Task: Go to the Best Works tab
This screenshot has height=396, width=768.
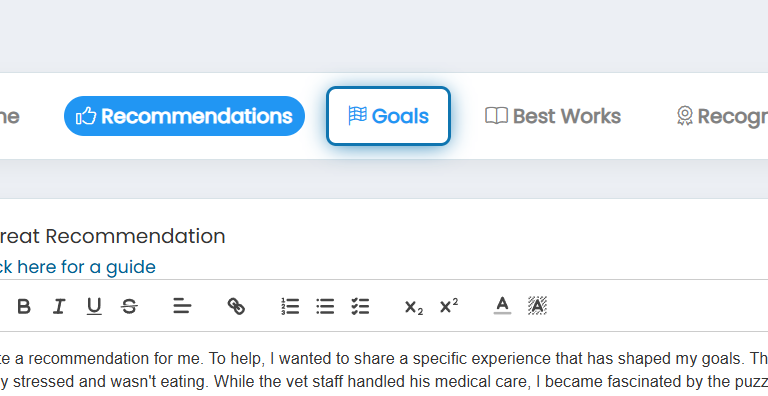Action: [x=553, y=116]
